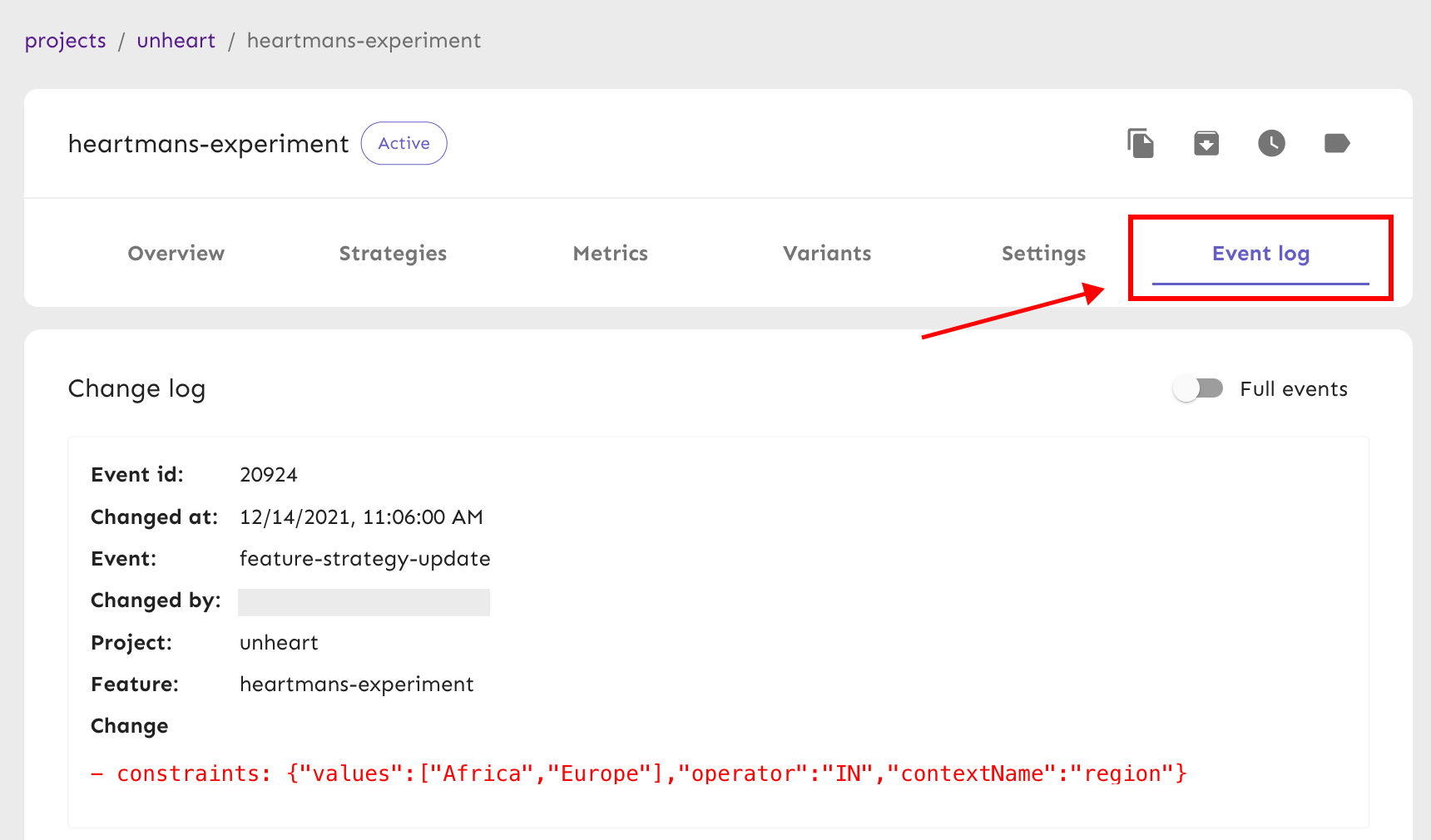The height and width of the screenshot is (840, 1431).
Task: Click the red constraints diff line
Action: 639,773
